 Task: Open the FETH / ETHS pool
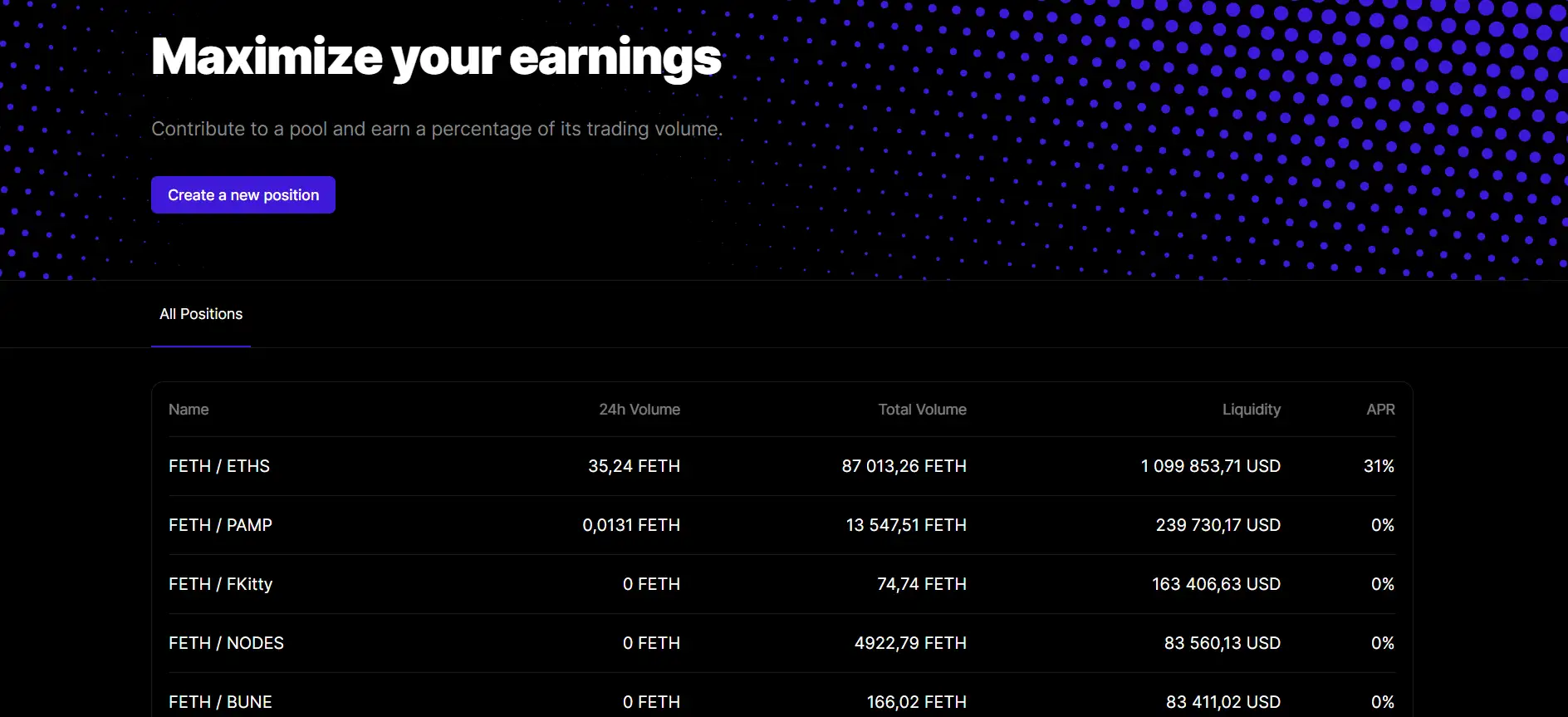(x=219, y=466)
